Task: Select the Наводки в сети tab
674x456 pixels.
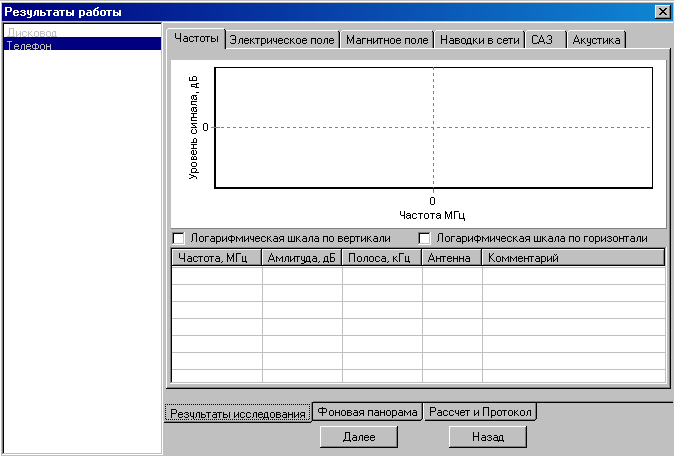Action: 480,40
